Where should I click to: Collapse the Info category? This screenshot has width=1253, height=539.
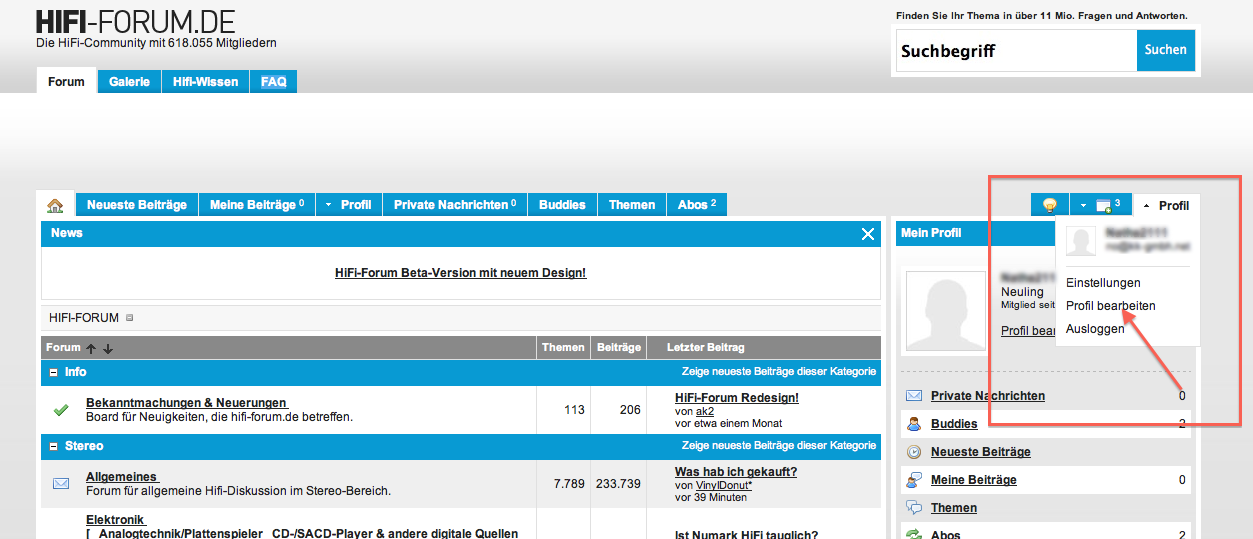click(x=53, y=372)
